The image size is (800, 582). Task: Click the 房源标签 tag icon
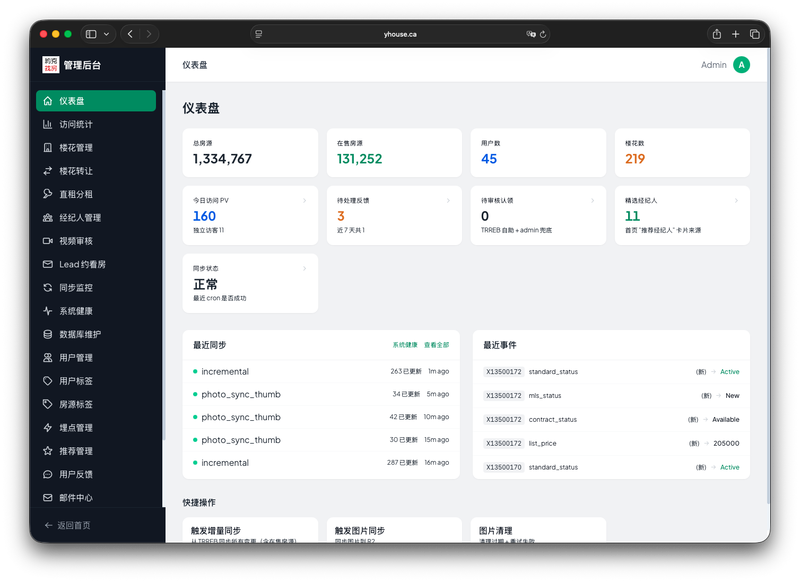coord(47,404)
